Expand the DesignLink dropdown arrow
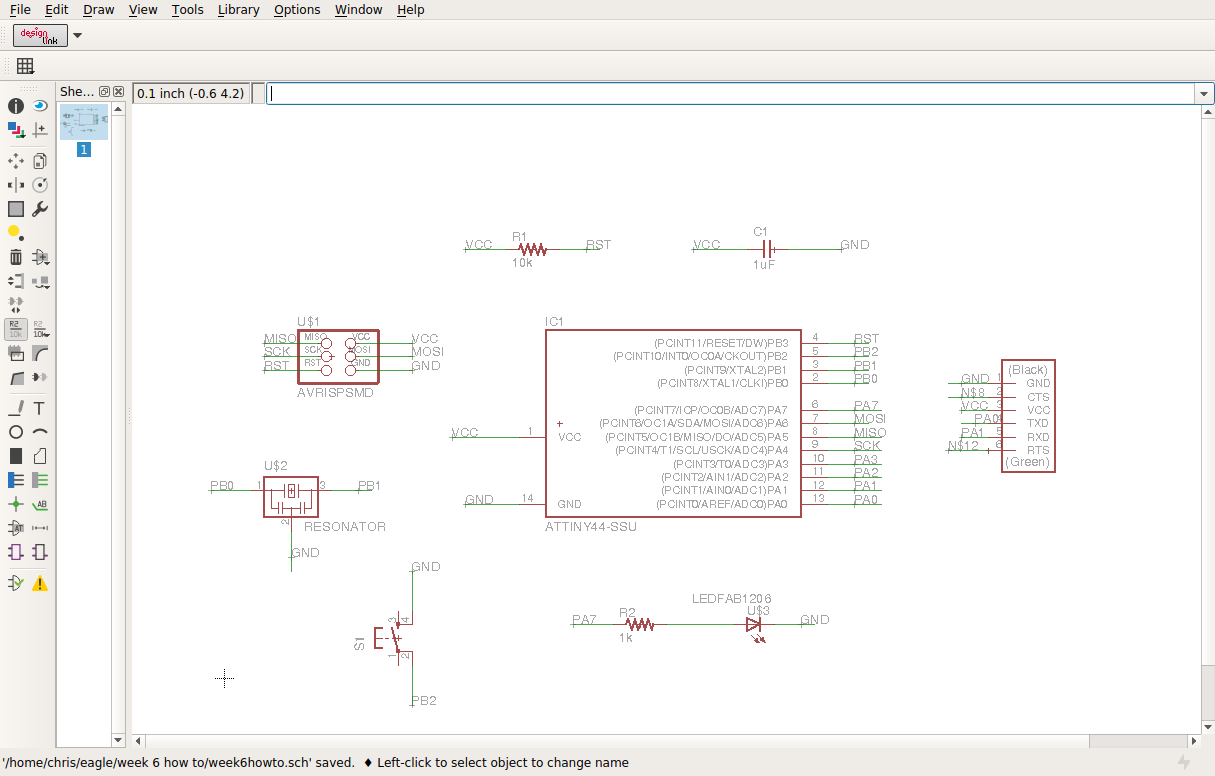The image size is (1215, 776). pyautogui.click(x=78, y=36)
